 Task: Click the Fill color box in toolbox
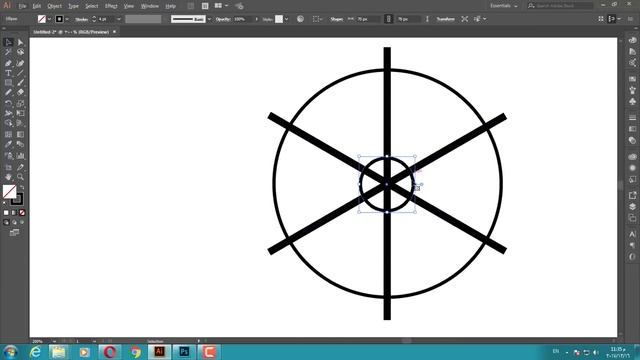point(9,191)
